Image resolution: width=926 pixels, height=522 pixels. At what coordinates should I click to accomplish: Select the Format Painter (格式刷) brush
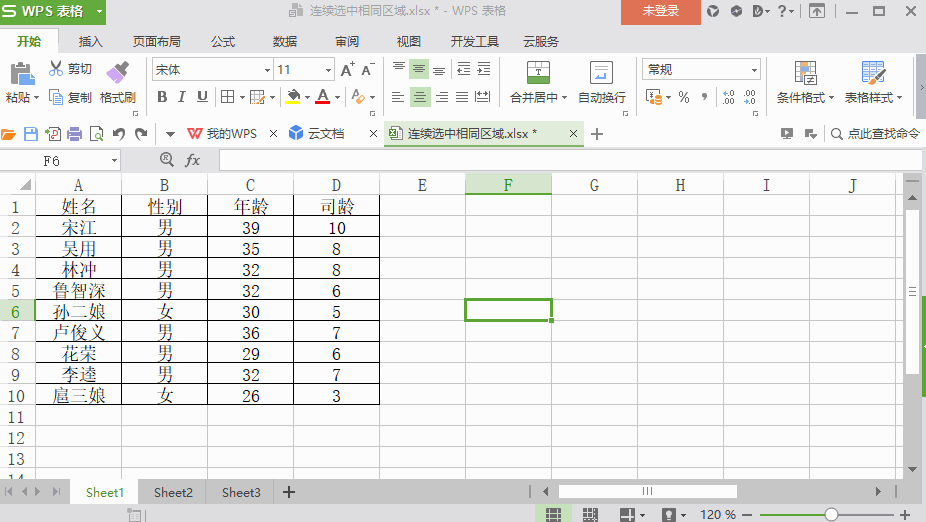(x=118, y=71)
